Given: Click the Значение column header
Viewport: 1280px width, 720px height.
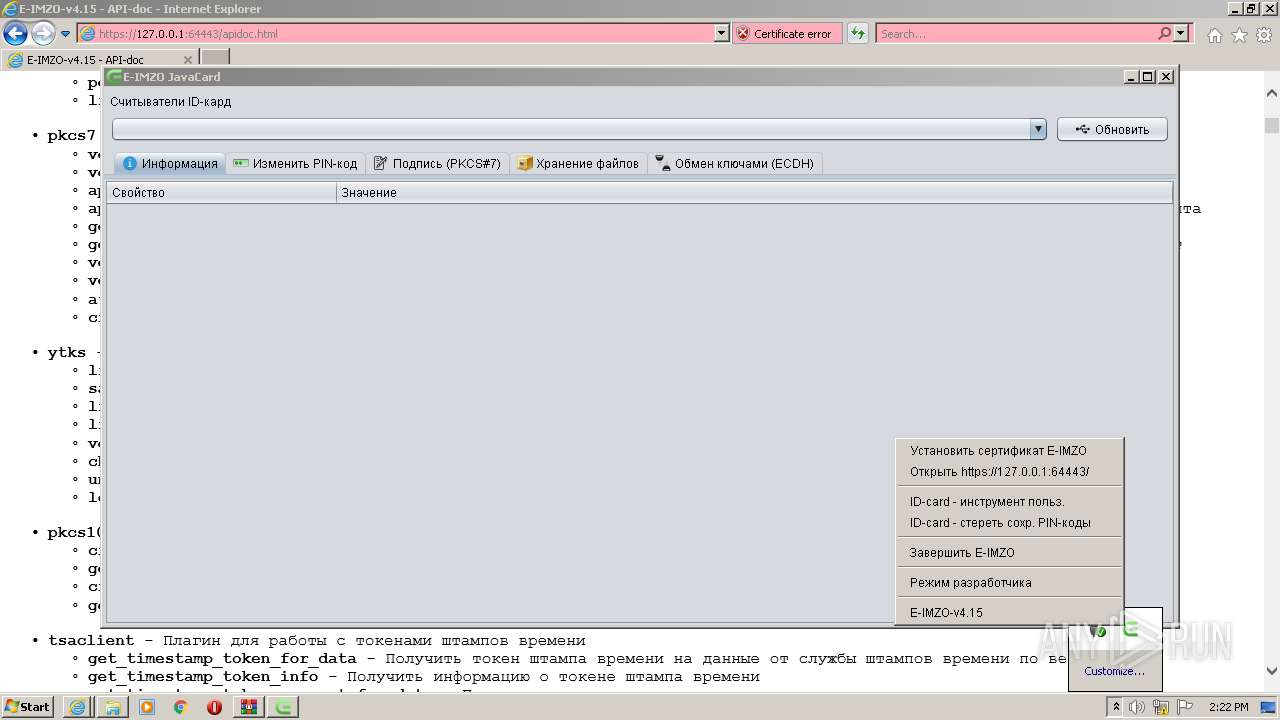Looking at the screenshot, I should click(x=754, y=192).
